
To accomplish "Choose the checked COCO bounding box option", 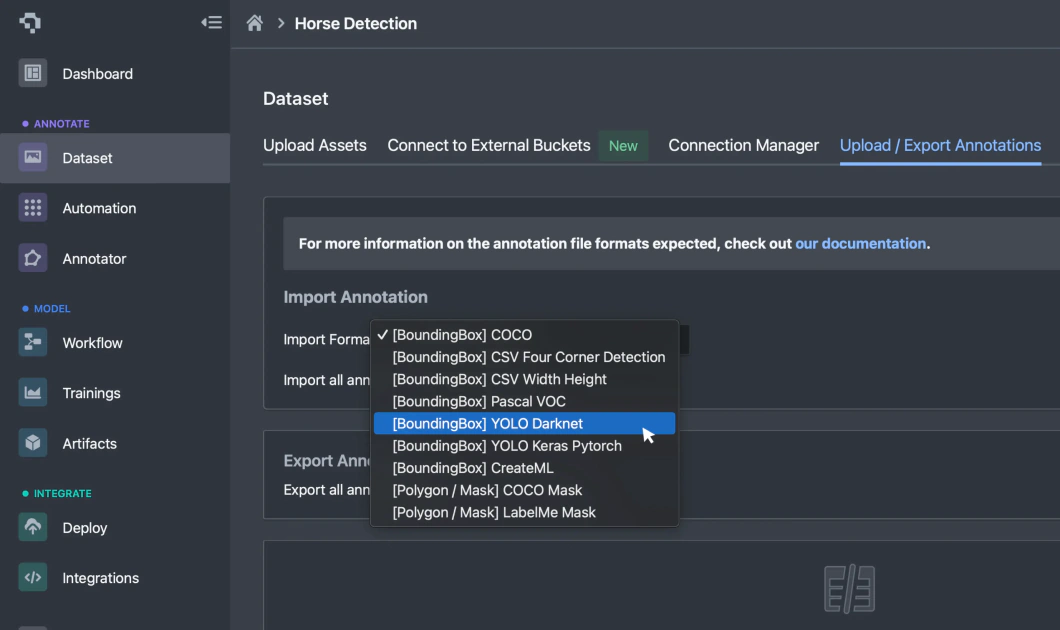I will (462, 335).
